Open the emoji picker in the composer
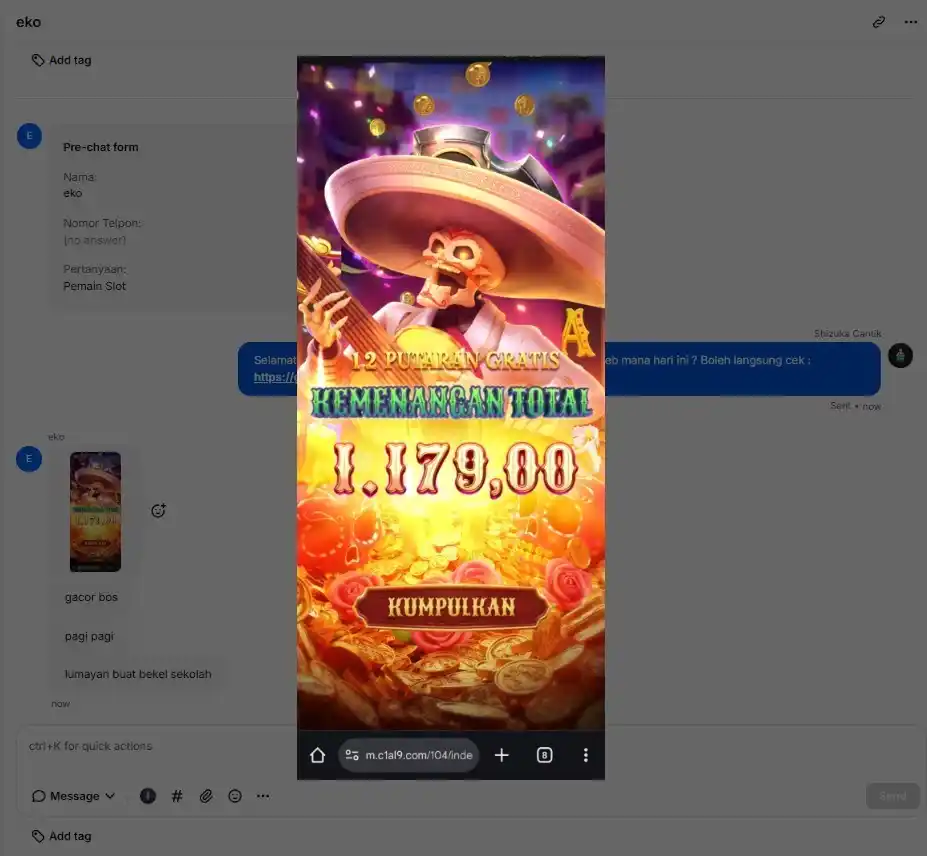This screenshot has width=927, height=856. [x=235, y=796]
